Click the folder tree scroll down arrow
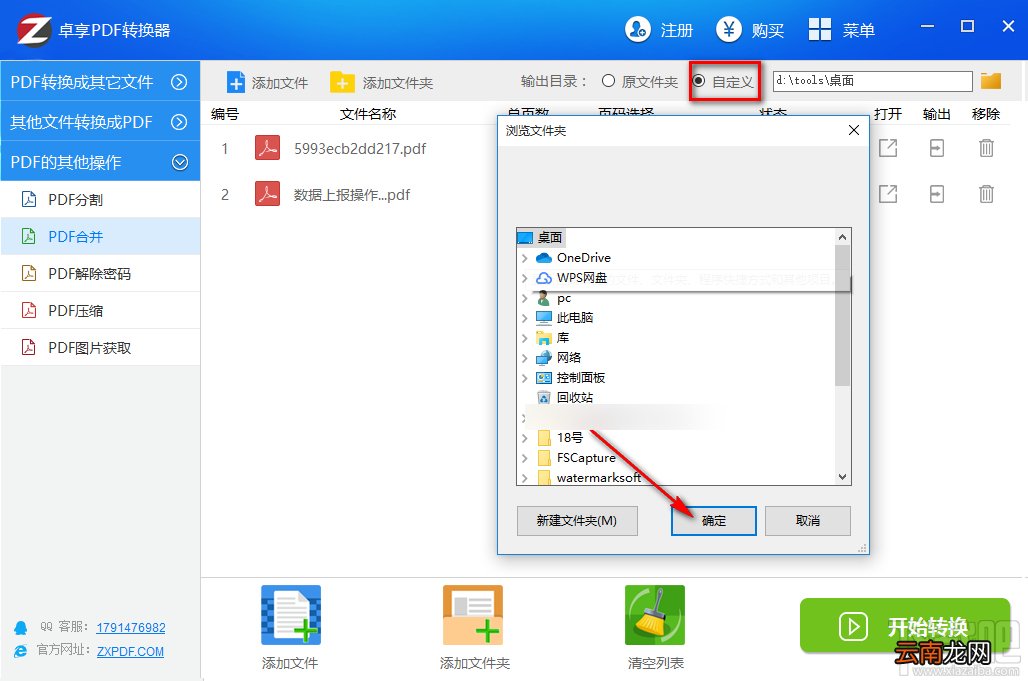1028x681 pixels. [x=842, y=477]
